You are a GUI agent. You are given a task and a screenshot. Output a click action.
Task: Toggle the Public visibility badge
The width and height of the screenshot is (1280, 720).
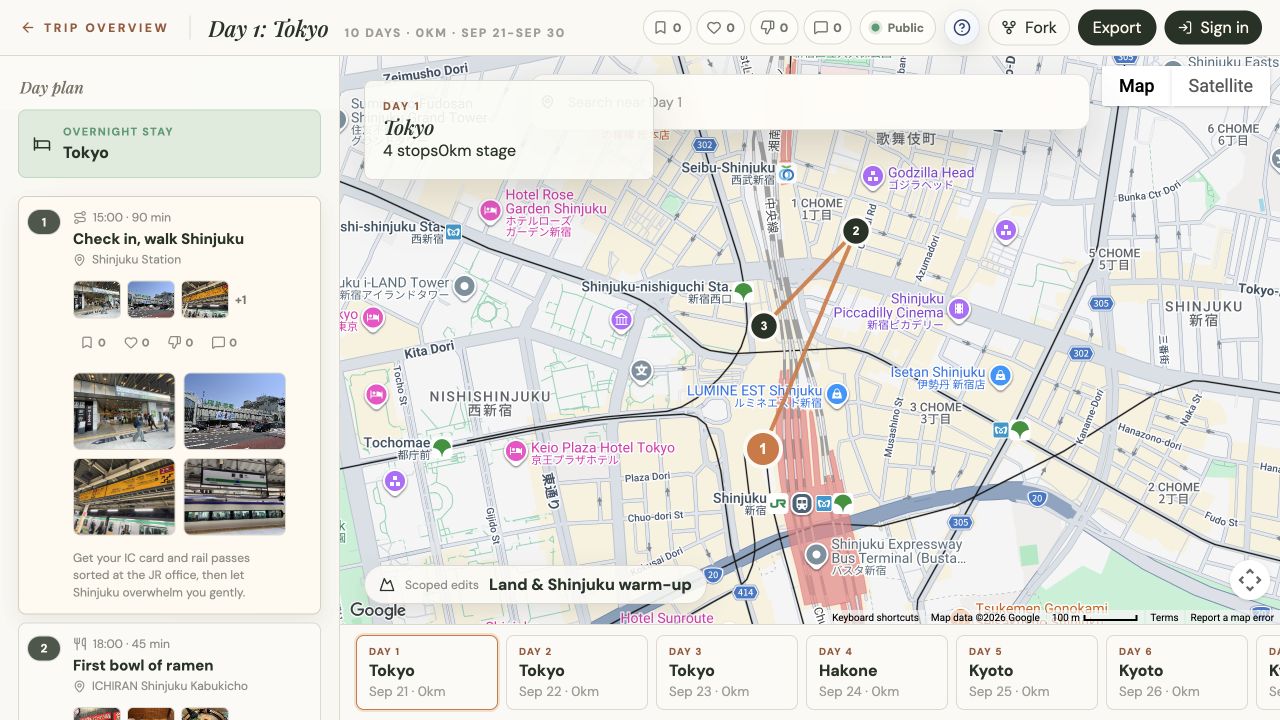897,28
